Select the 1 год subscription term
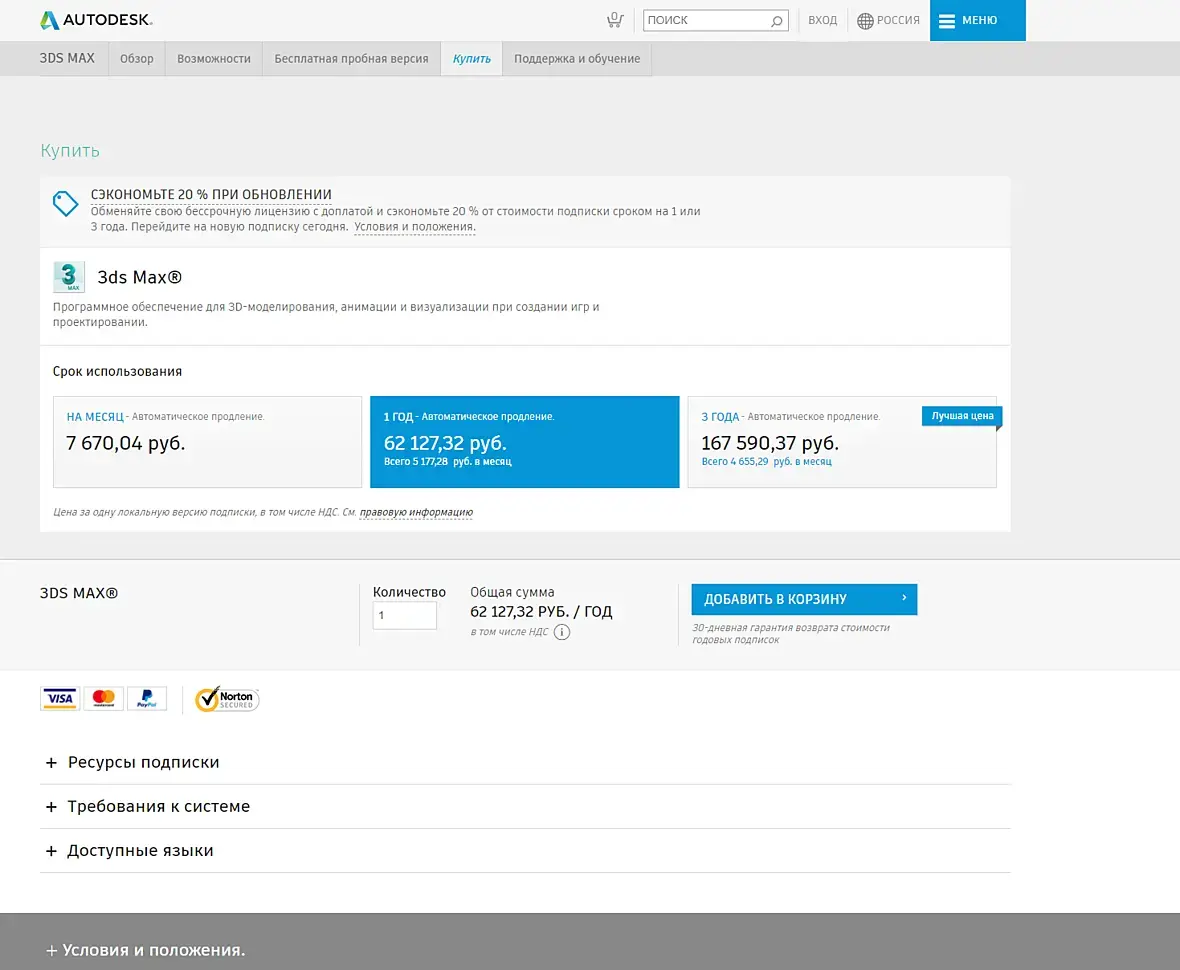 [x=525, y=442]
